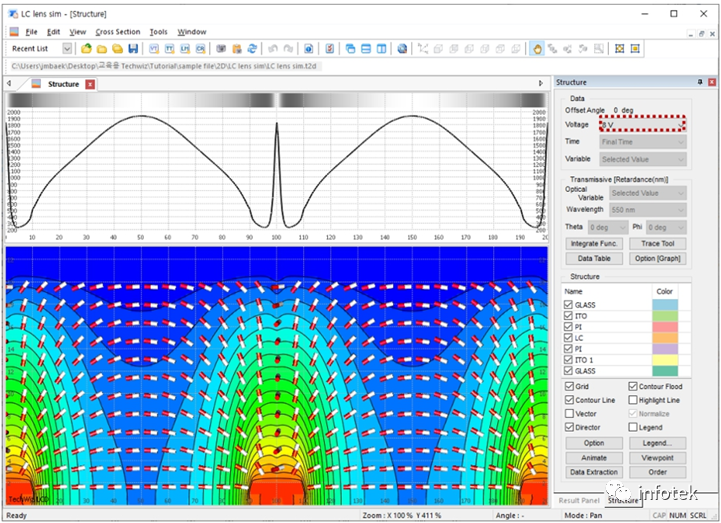
Task: Pin the Structure side panel
Action: 700,82
